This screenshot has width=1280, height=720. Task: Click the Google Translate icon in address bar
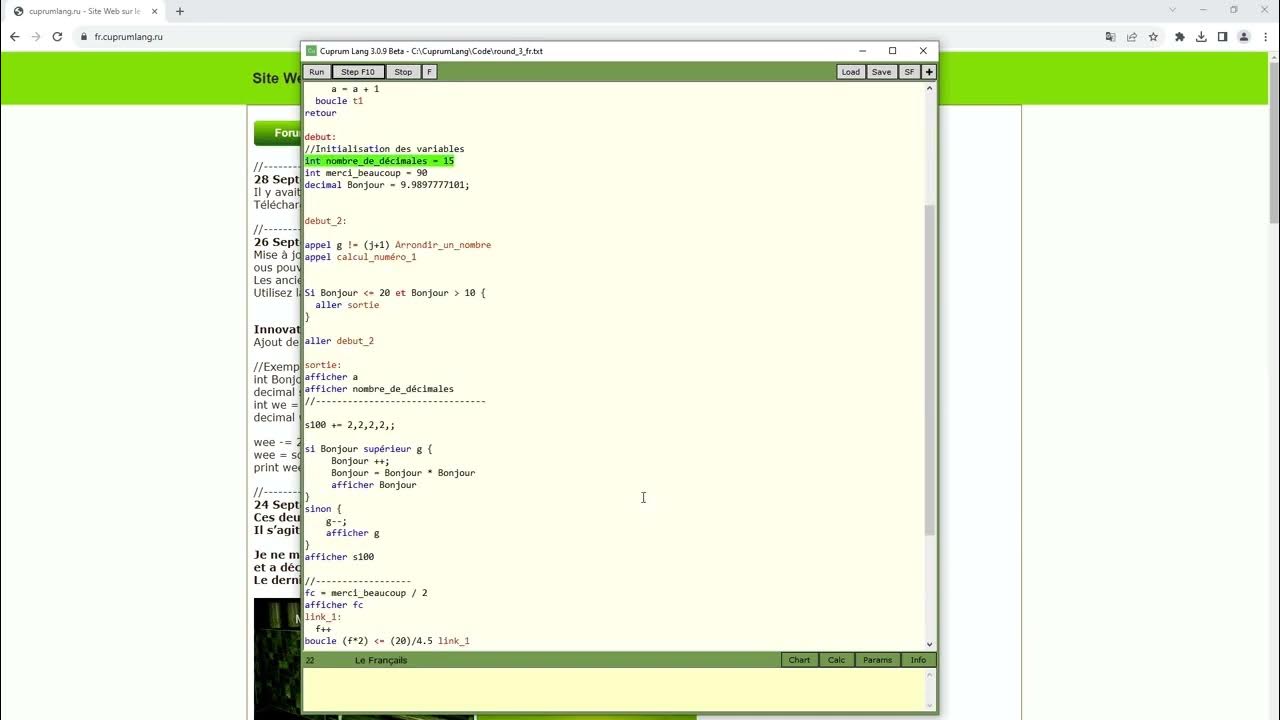pos(1110,37)
